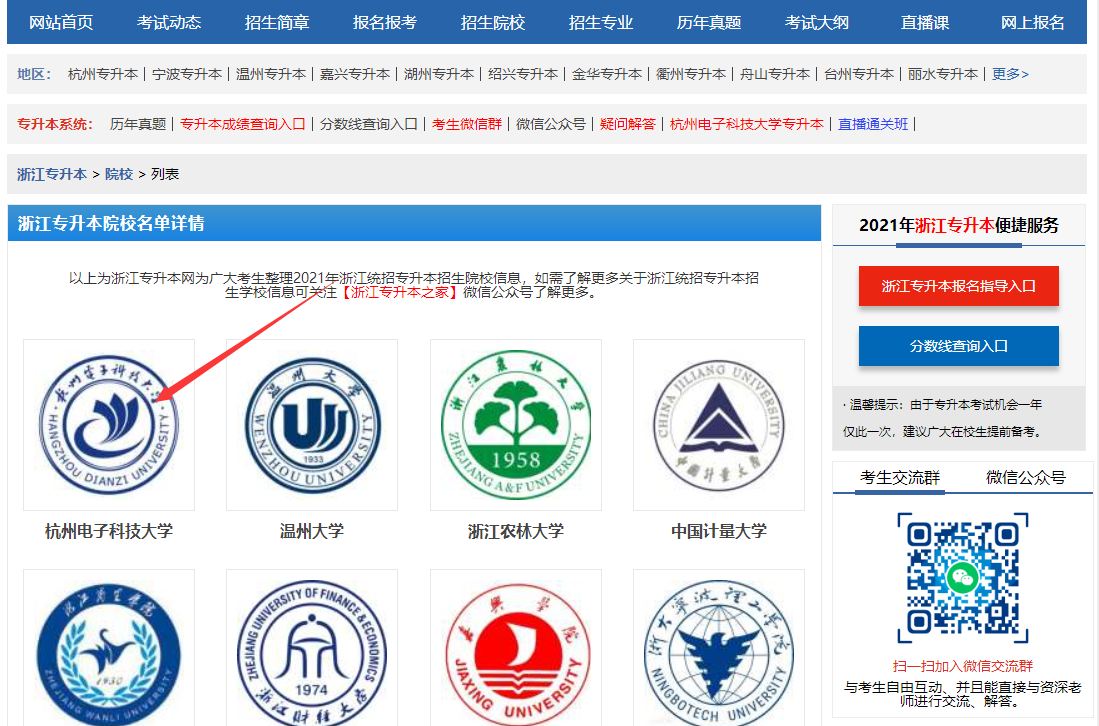The image size is (1099, 726).
Task: Open the 专升本成绩查询入口 link
Action: pyautogui.click(x=245, y=124)
